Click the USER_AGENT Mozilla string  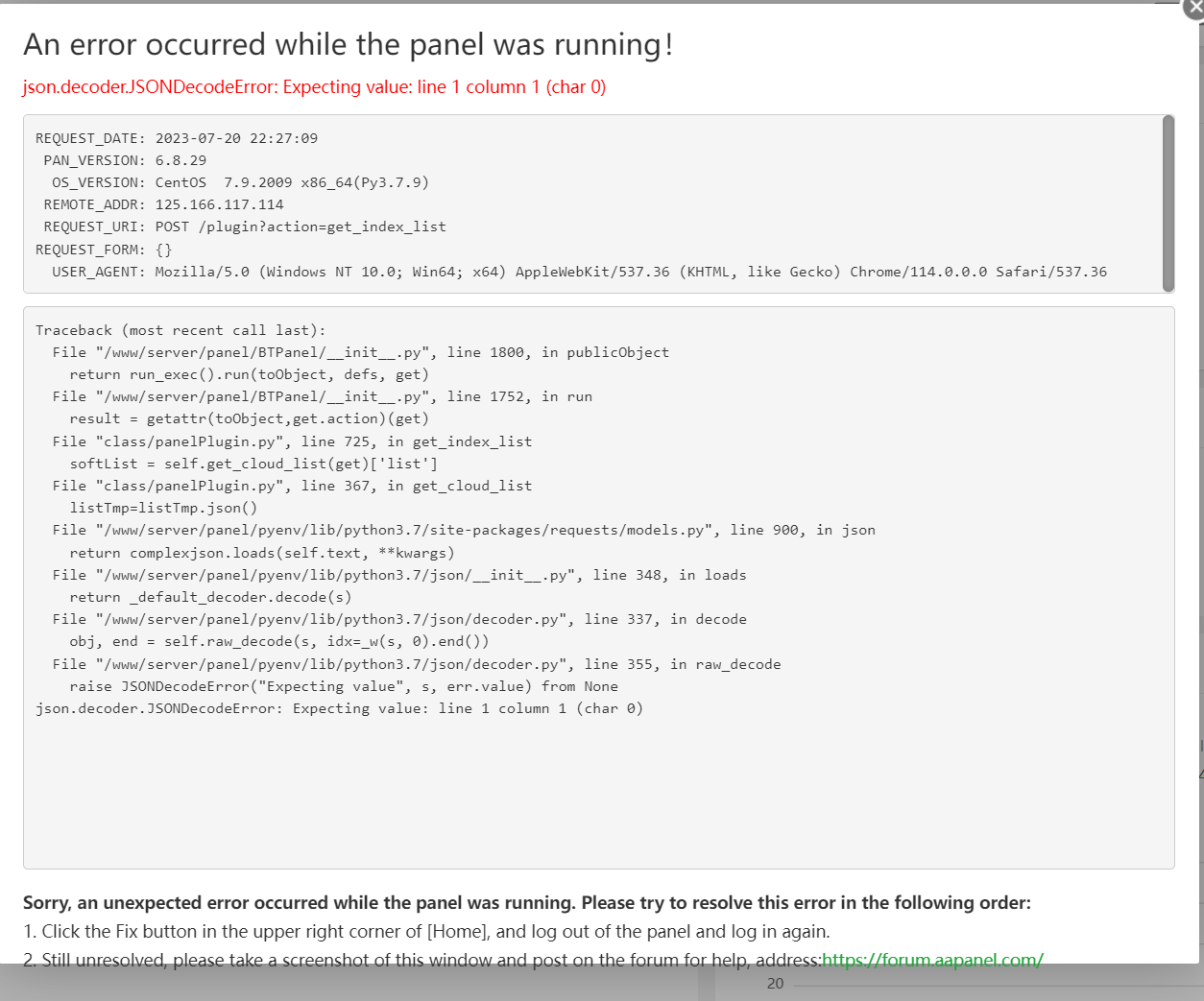click(631, 272)
